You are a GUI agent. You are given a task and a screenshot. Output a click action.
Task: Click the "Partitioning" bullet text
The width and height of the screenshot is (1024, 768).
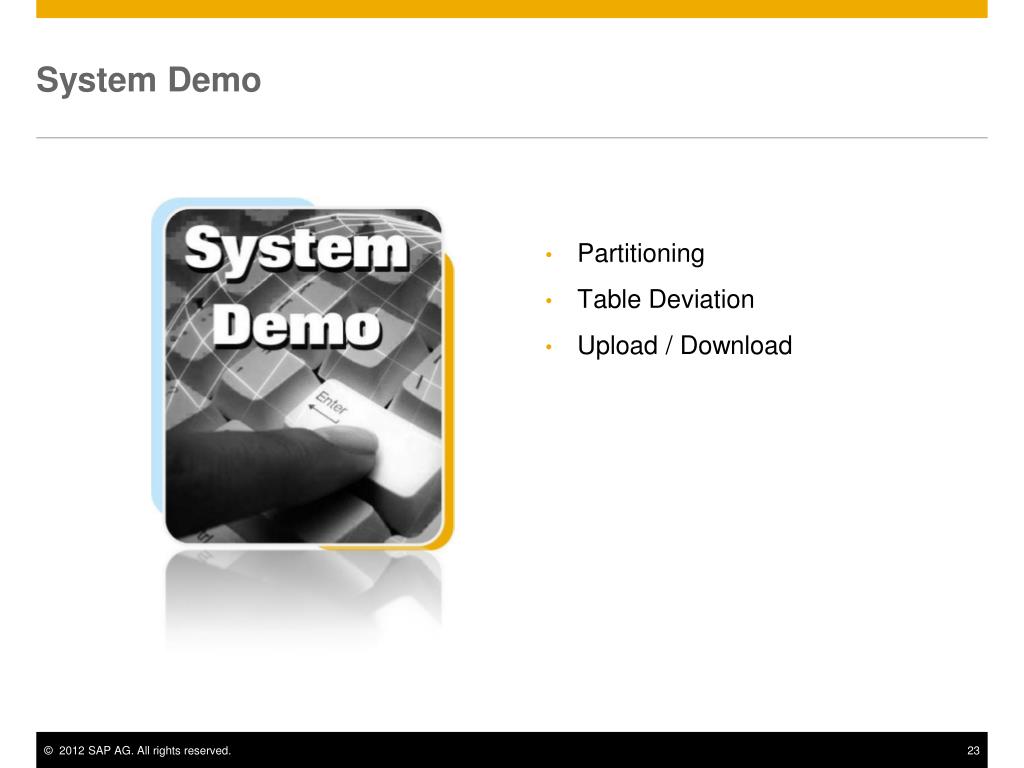[641, 253]
